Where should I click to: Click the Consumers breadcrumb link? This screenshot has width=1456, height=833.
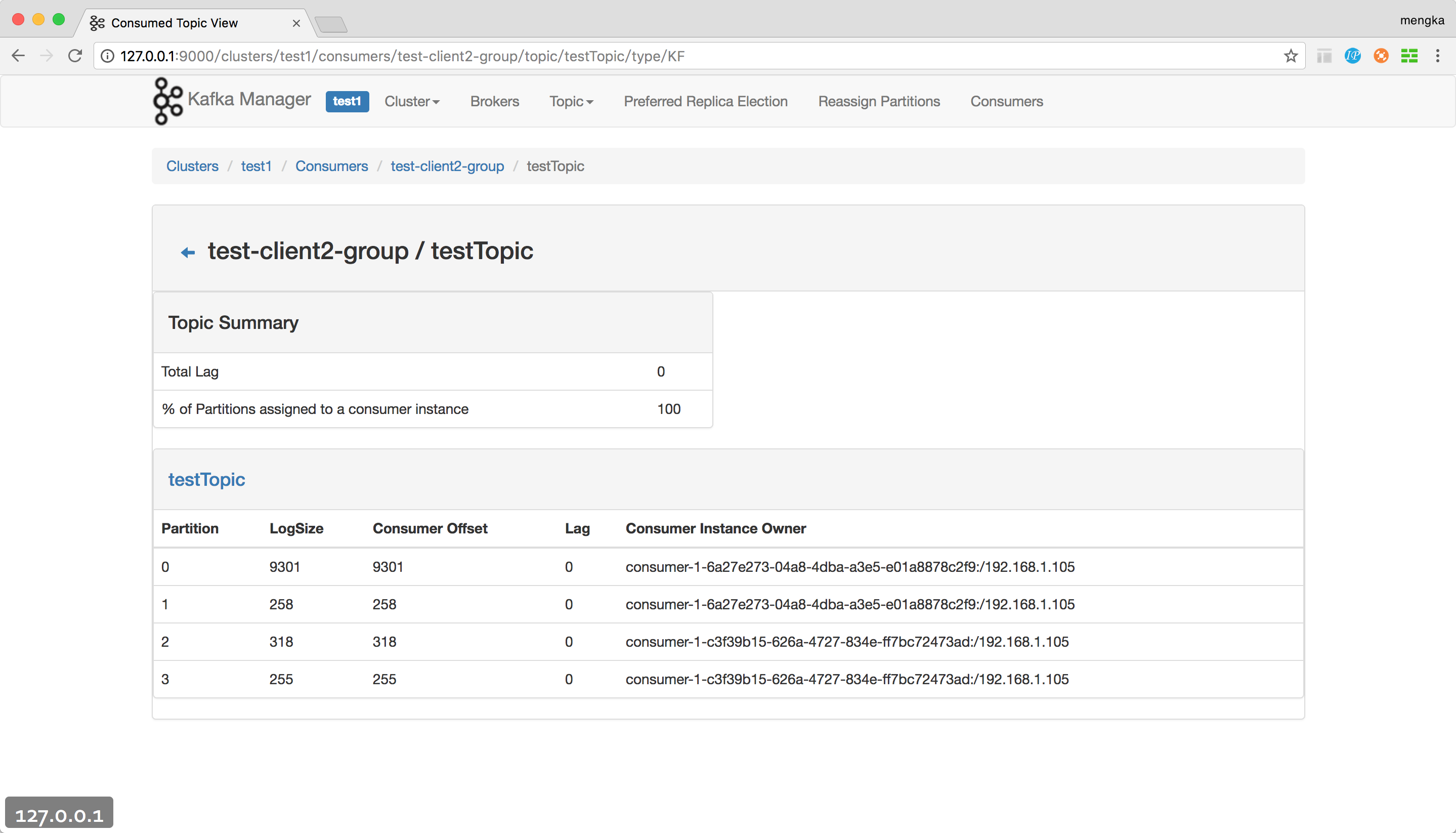(331, 166)
